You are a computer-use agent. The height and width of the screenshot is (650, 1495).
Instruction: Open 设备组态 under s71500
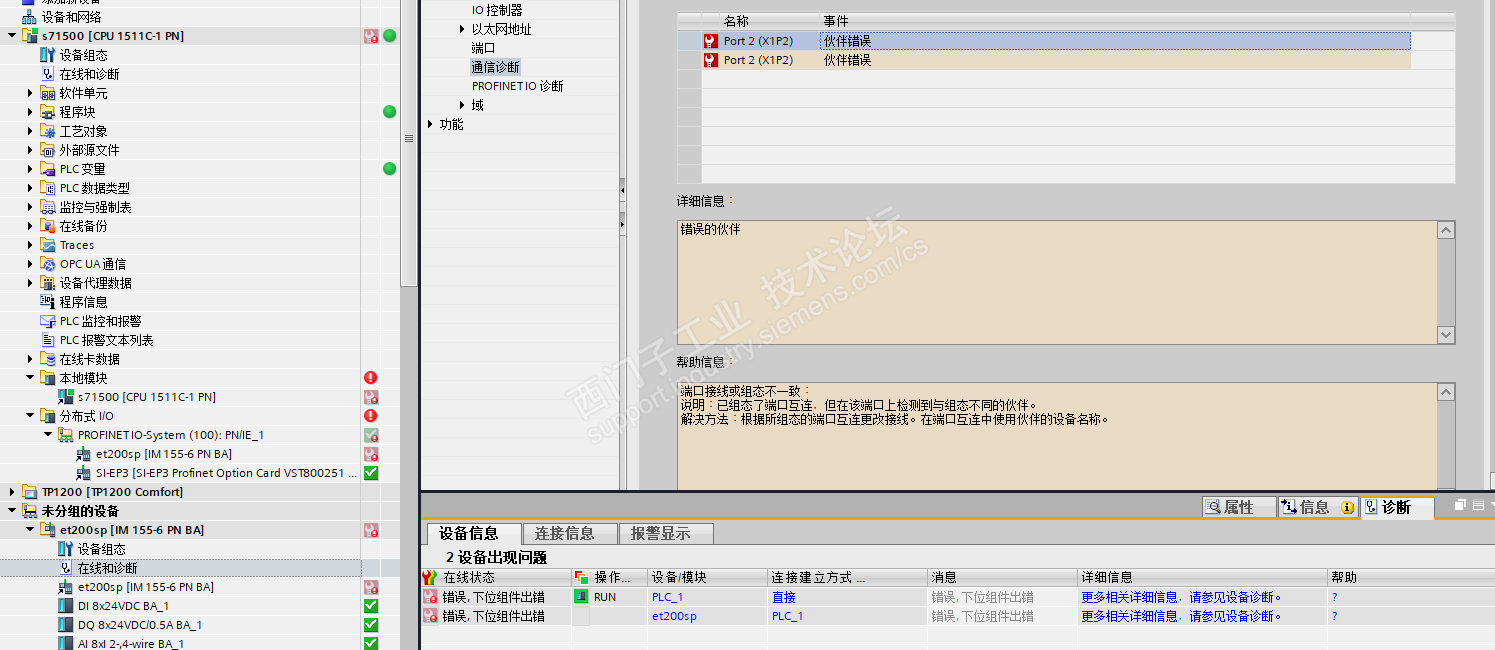tap(83, 55)
